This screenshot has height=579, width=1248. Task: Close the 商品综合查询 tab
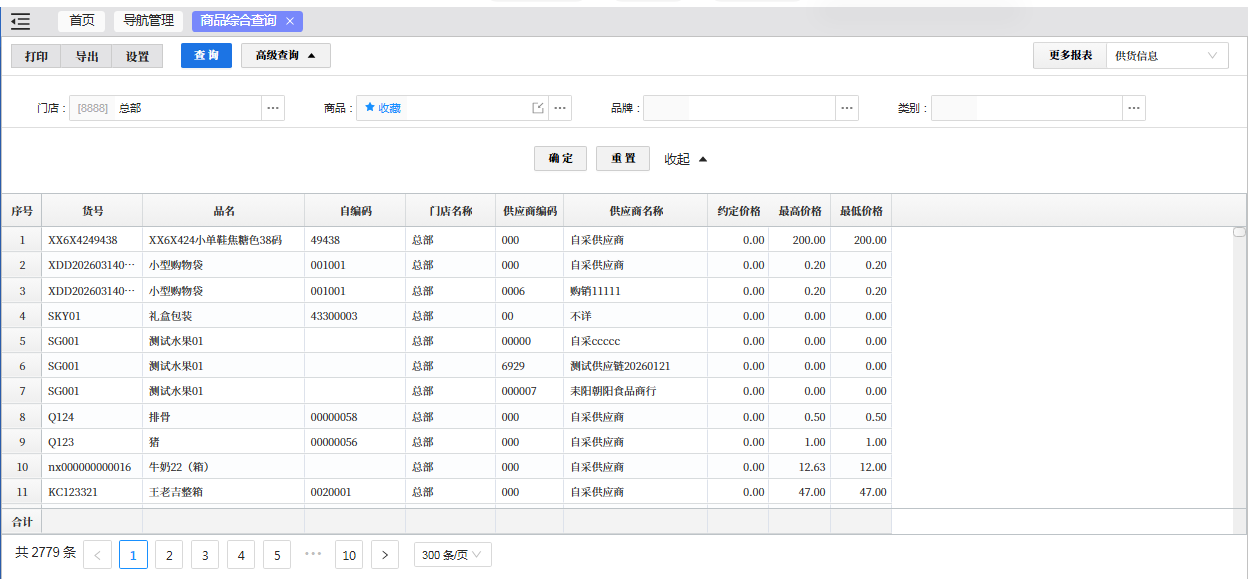290,21
